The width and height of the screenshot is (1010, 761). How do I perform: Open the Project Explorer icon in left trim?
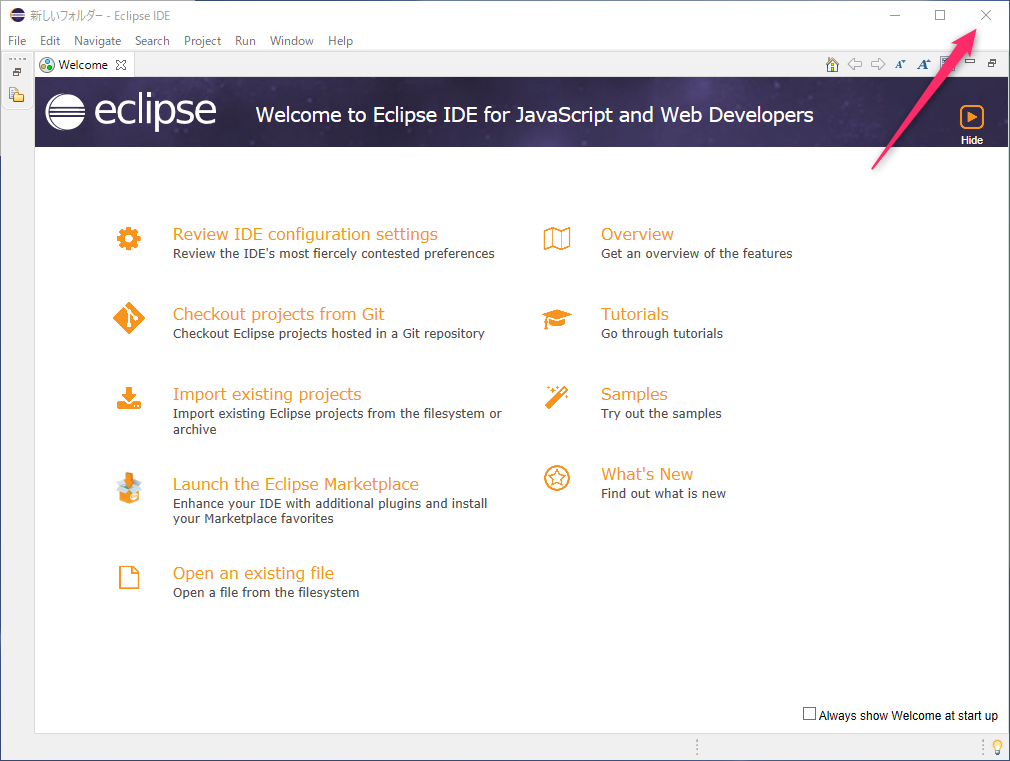[17, 95]
